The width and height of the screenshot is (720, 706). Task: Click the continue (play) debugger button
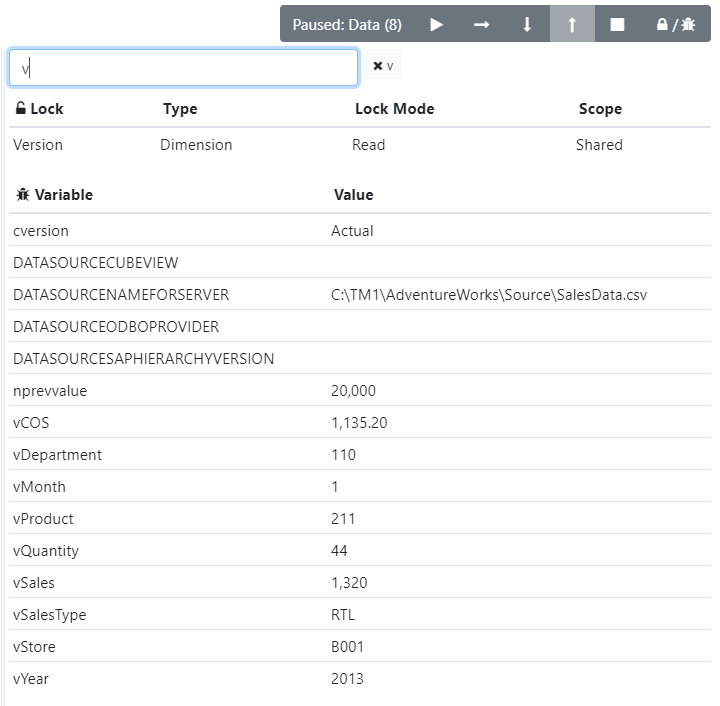pos(436,24)
